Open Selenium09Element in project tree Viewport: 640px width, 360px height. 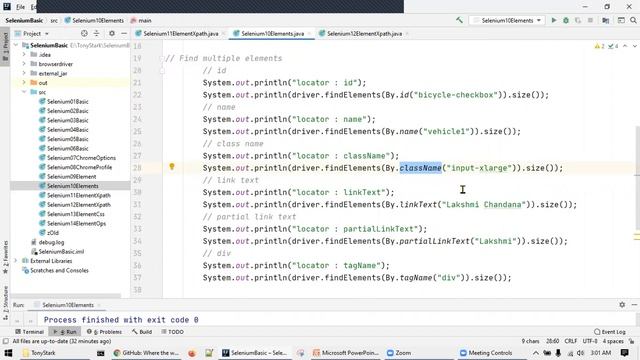[71, 176]
